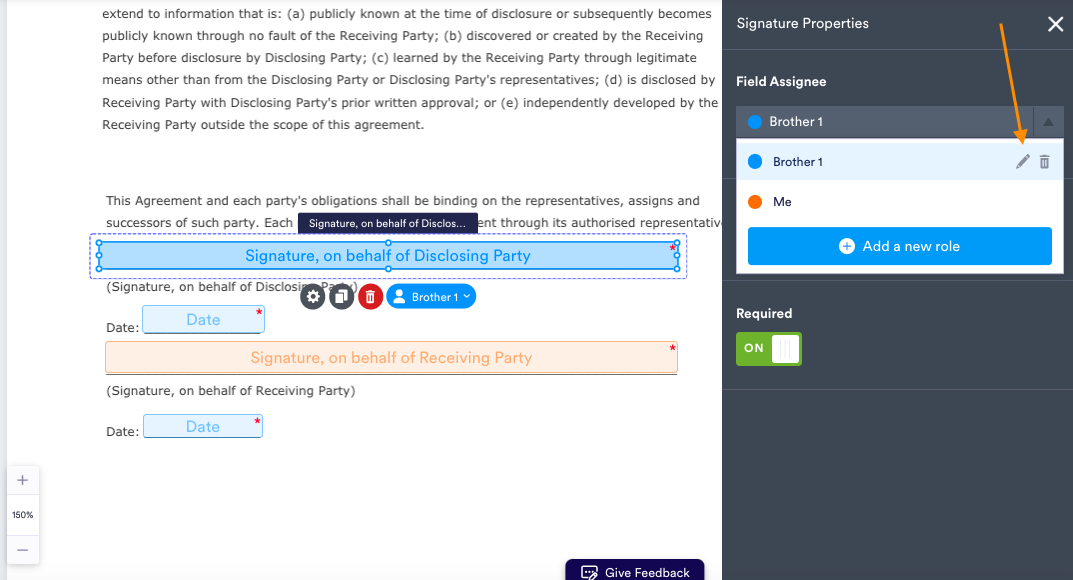Delete the selected signature field

[370, 296]
